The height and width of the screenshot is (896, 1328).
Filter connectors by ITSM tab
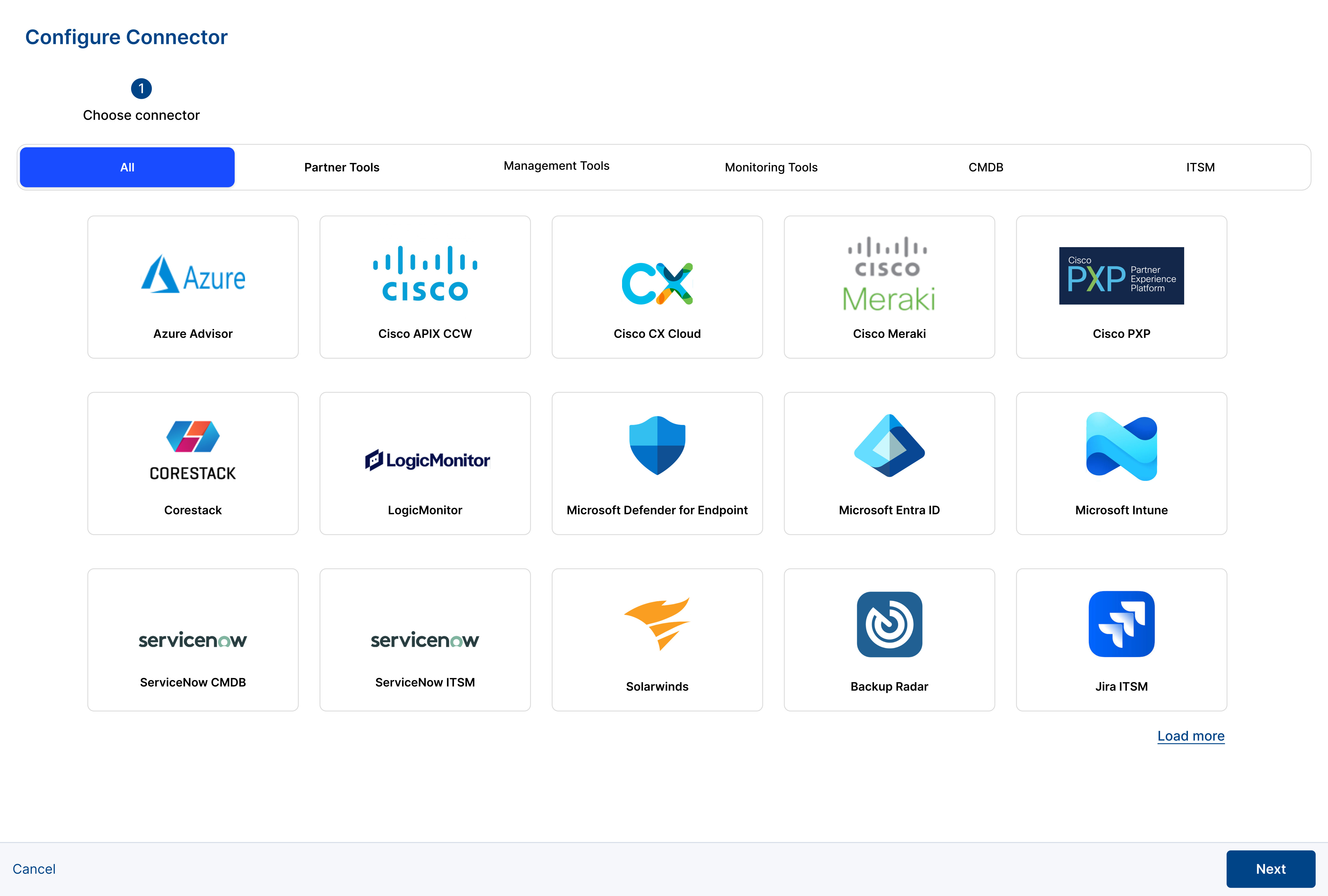pyautogui.click(x=1200, y=167)
